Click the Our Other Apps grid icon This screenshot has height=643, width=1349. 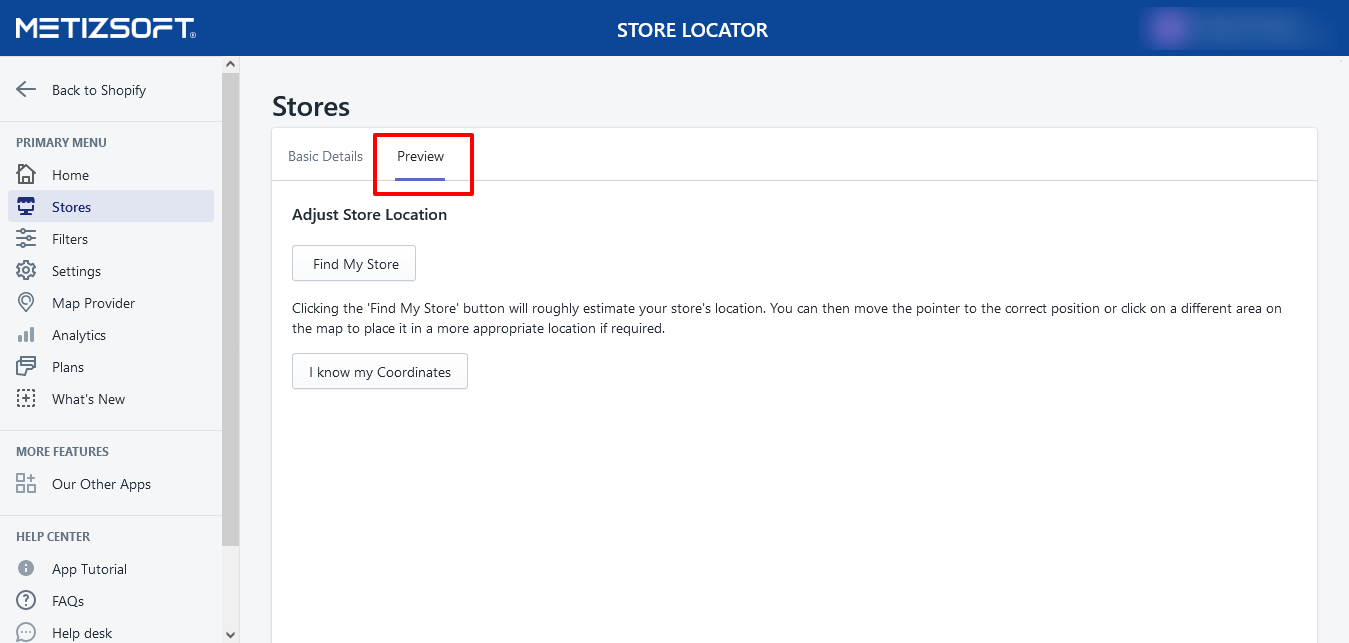click(26, 484)
